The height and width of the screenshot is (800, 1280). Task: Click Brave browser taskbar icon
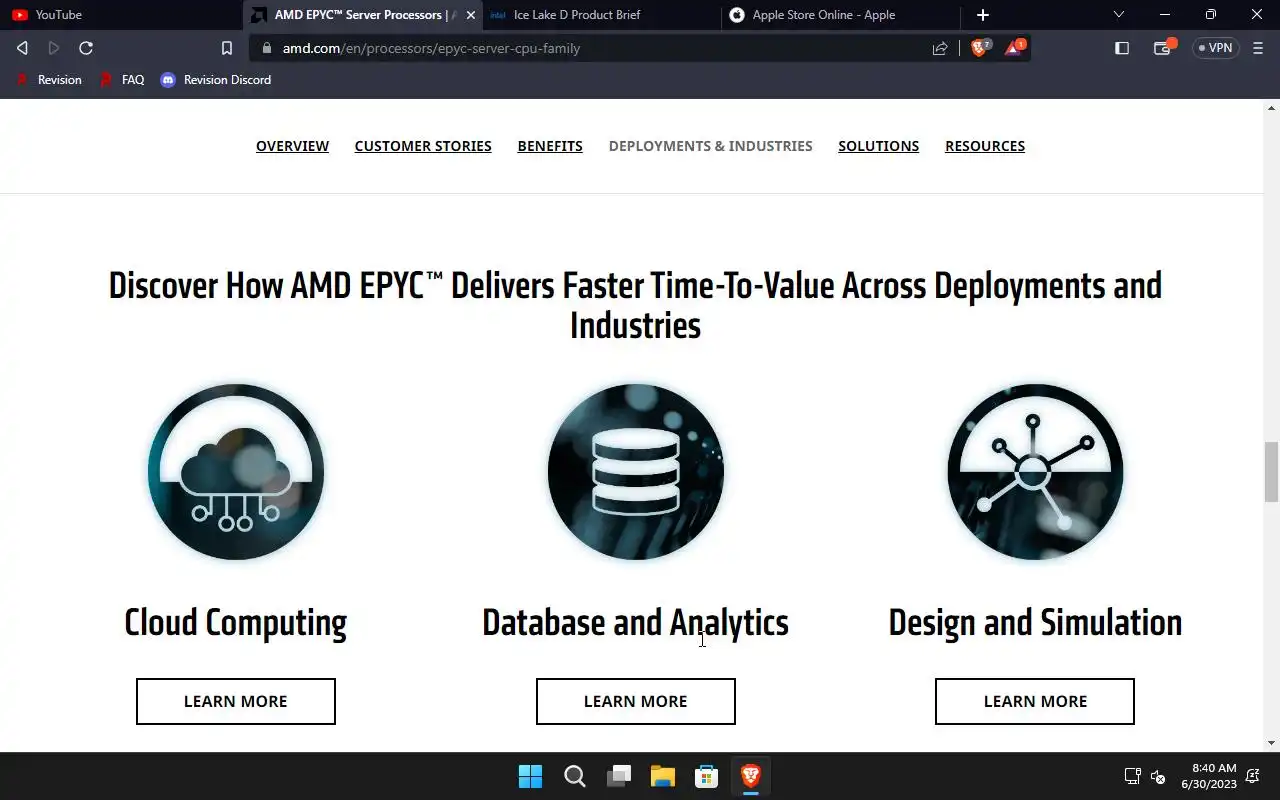(751, 776)
